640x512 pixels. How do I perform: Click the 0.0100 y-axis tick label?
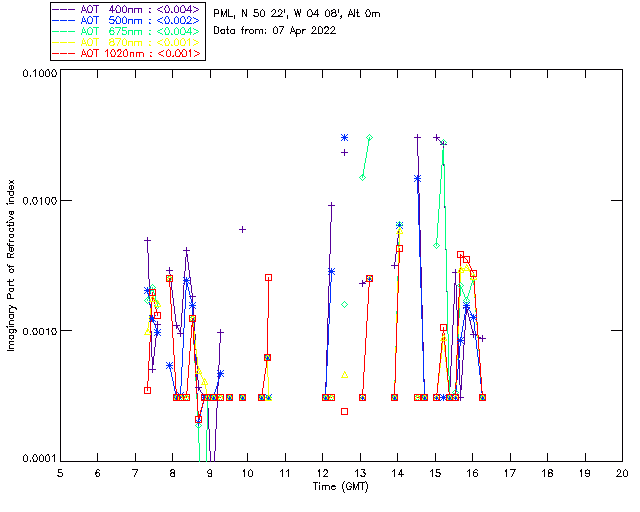point(37,203)
